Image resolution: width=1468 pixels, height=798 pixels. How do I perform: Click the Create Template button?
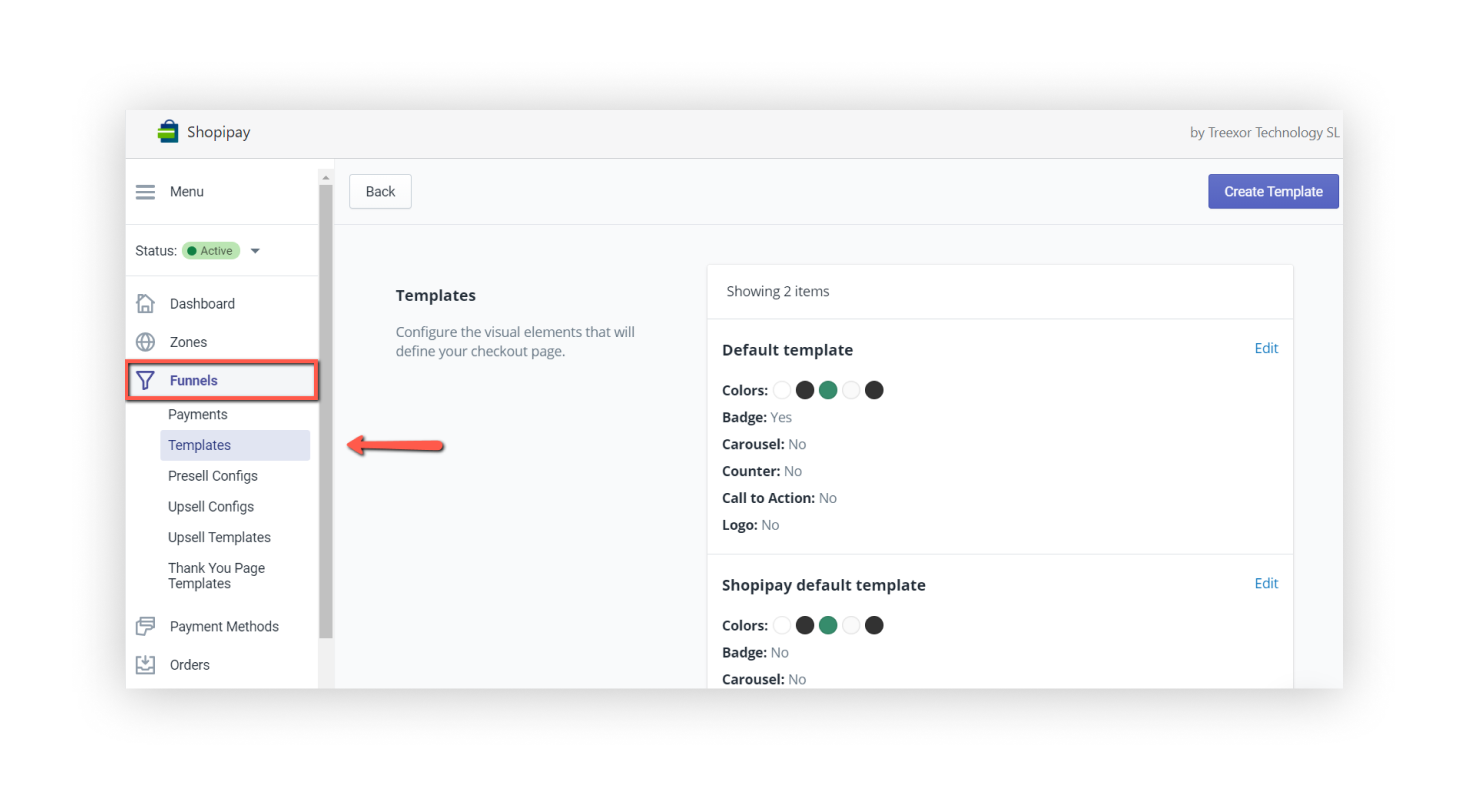(x=1273, y=191)
